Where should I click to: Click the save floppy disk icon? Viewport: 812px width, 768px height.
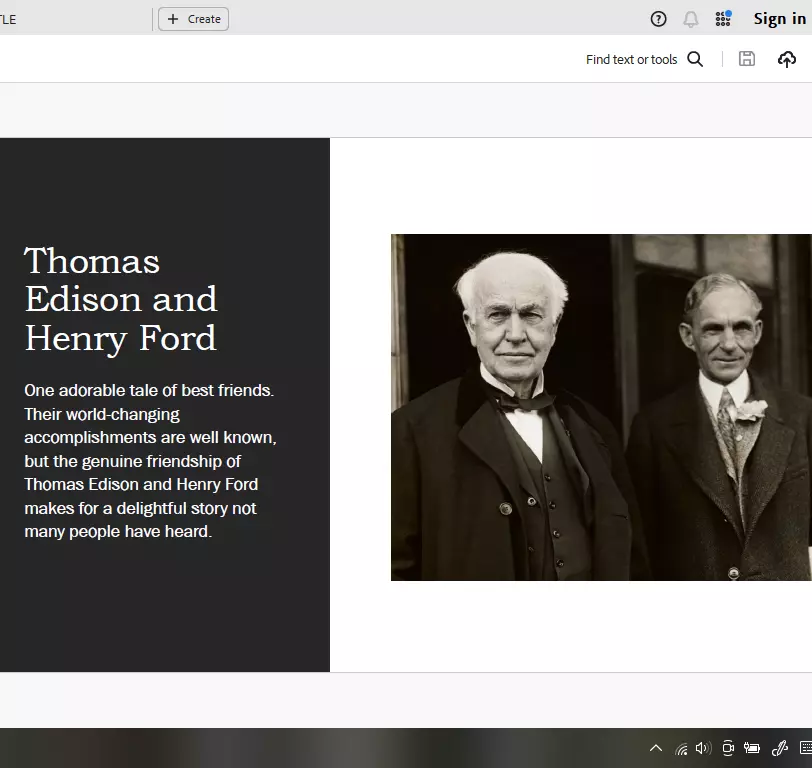746,59
